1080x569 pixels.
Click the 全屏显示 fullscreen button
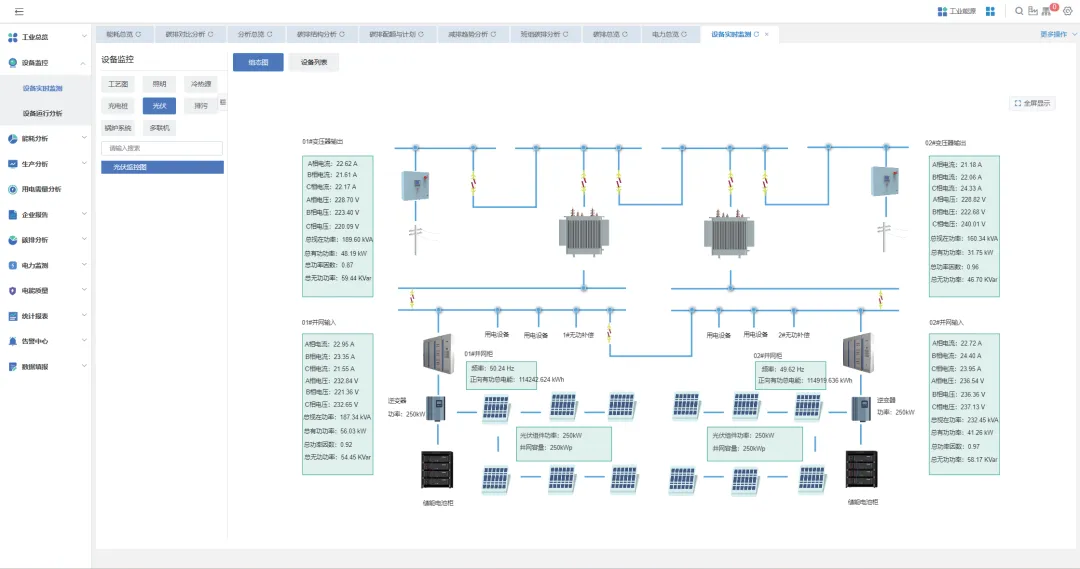click(x=1033, y=103)
